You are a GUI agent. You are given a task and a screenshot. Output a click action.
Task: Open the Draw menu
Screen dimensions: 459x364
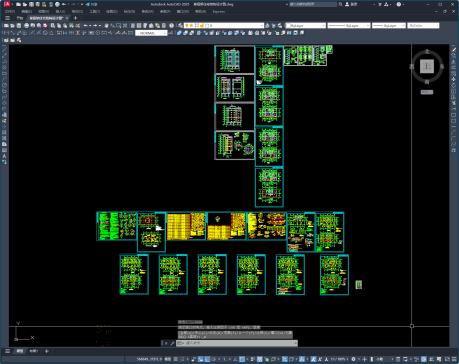pos(112,11)
